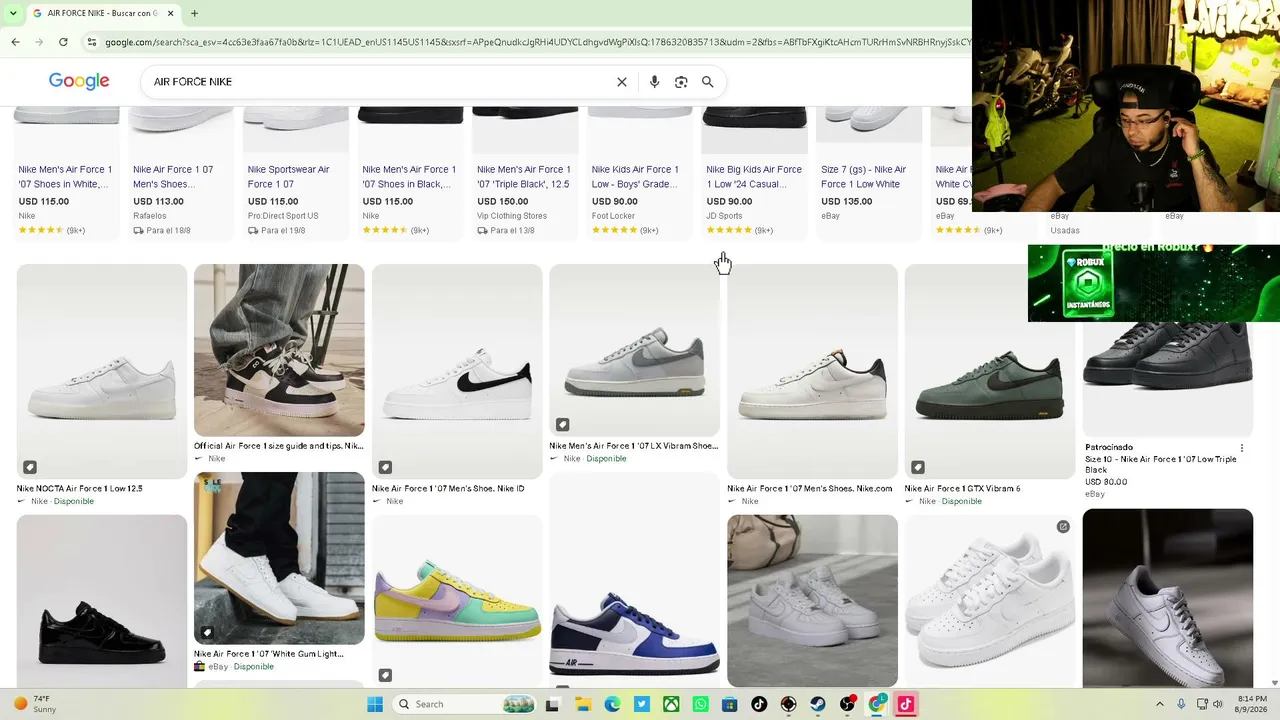Screen dimensions: 1280x720
Task: Click product tag badge on green GTX Vibram image
Action: point(918,467)
